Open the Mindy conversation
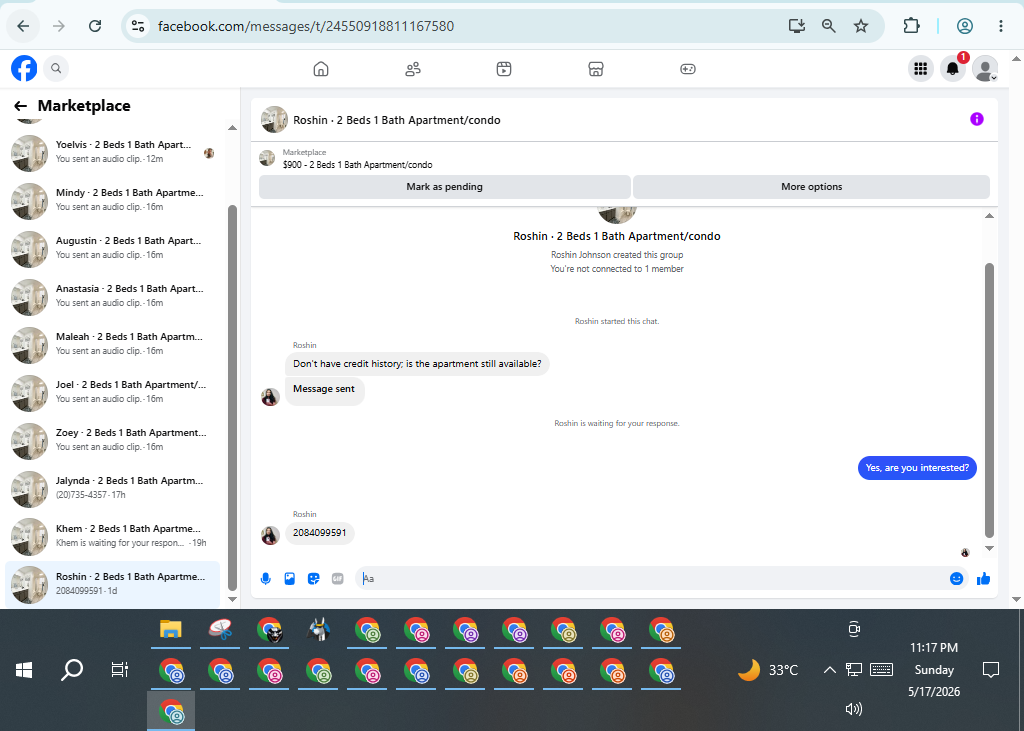The height and width of the screenshot is (731, 1024). 112,201
